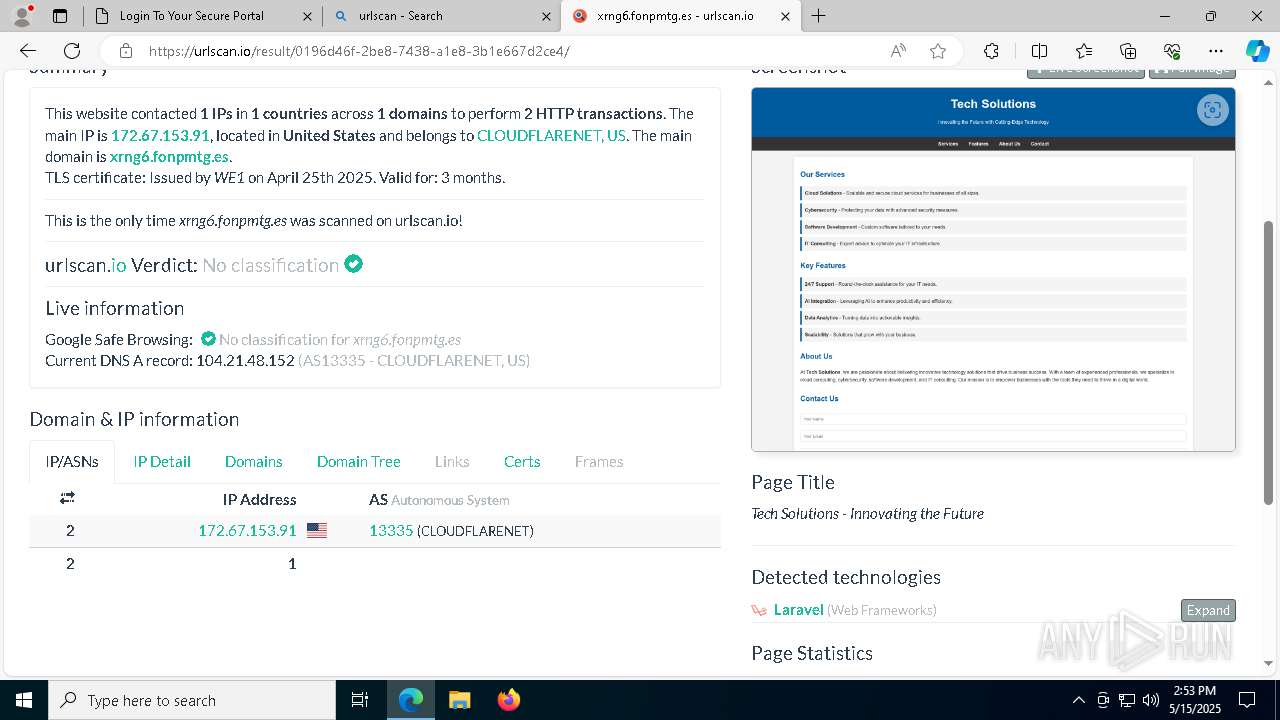This screenshot has width=1280, height=720.
Task: Open AS 13335 link
Action: point(391,531)
